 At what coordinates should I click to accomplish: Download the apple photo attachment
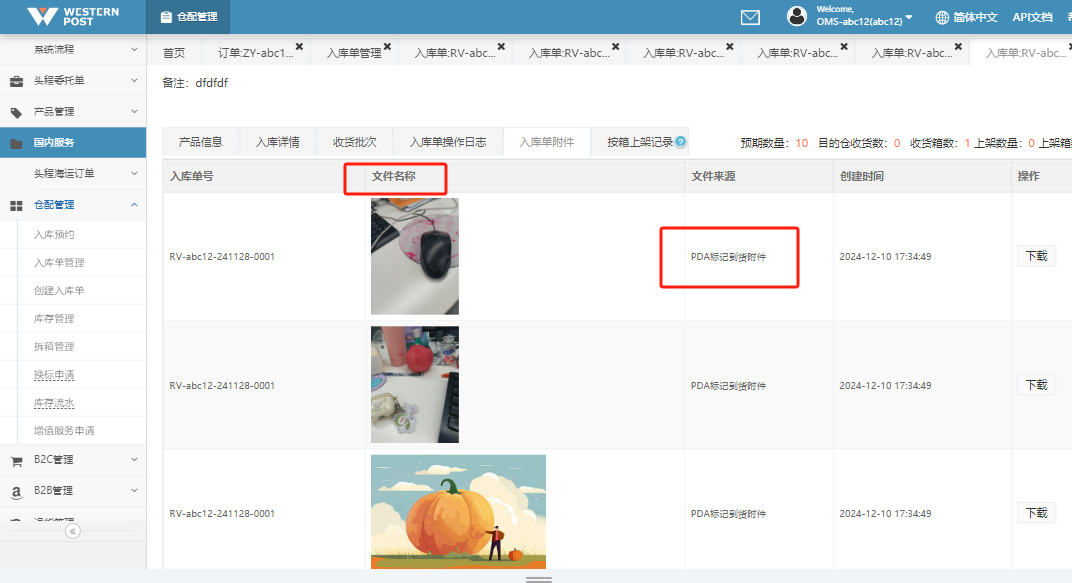click(1036, 385)
